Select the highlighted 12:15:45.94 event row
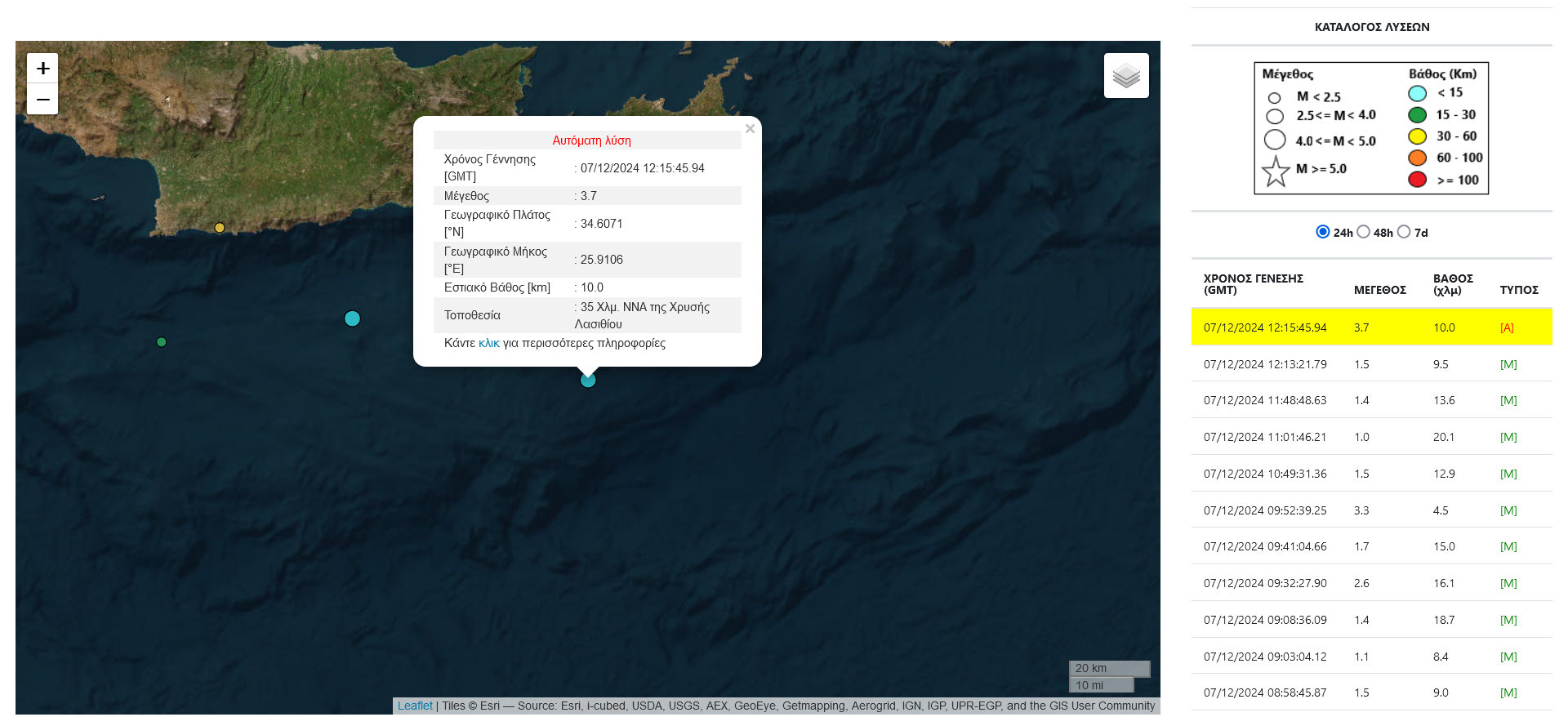 point(1264,327)
